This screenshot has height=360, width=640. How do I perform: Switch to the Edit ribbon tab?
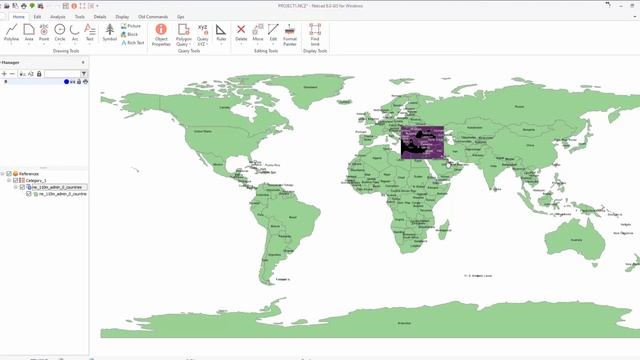click(37, 17)
